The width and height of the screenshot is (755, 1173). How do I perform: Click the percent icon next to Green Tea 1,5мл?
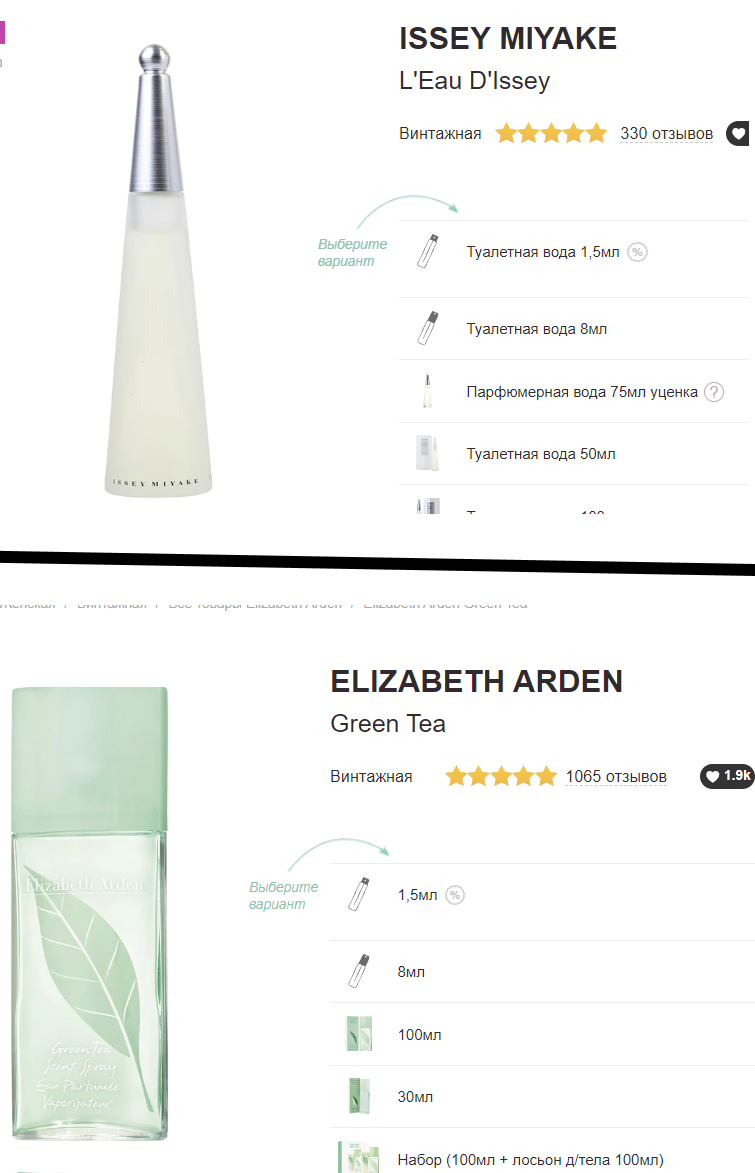[x=455, y=895]
